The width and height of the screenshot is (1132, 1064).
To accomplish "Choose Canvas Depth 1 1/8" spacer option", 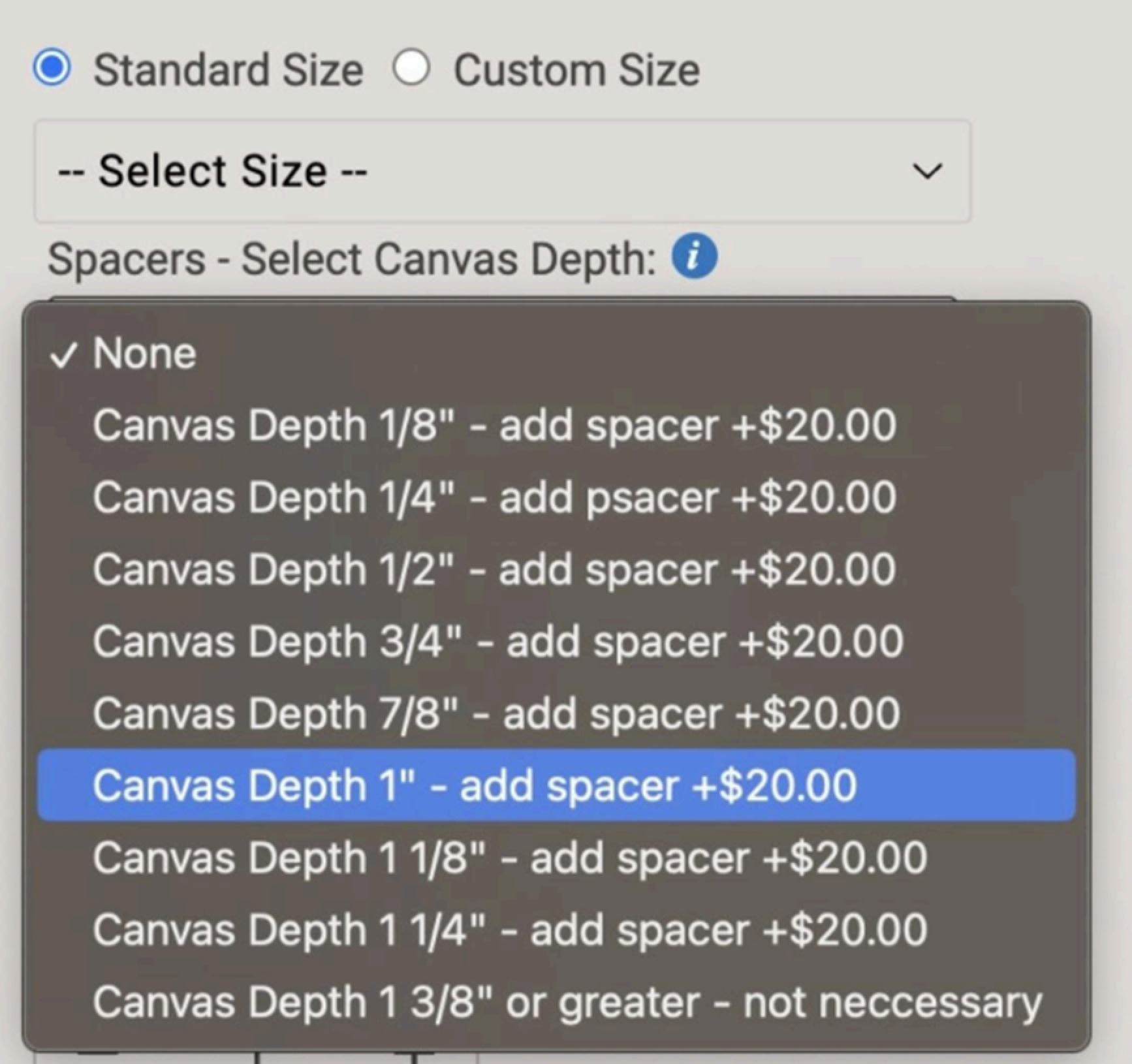I will [x=509, y=857].
